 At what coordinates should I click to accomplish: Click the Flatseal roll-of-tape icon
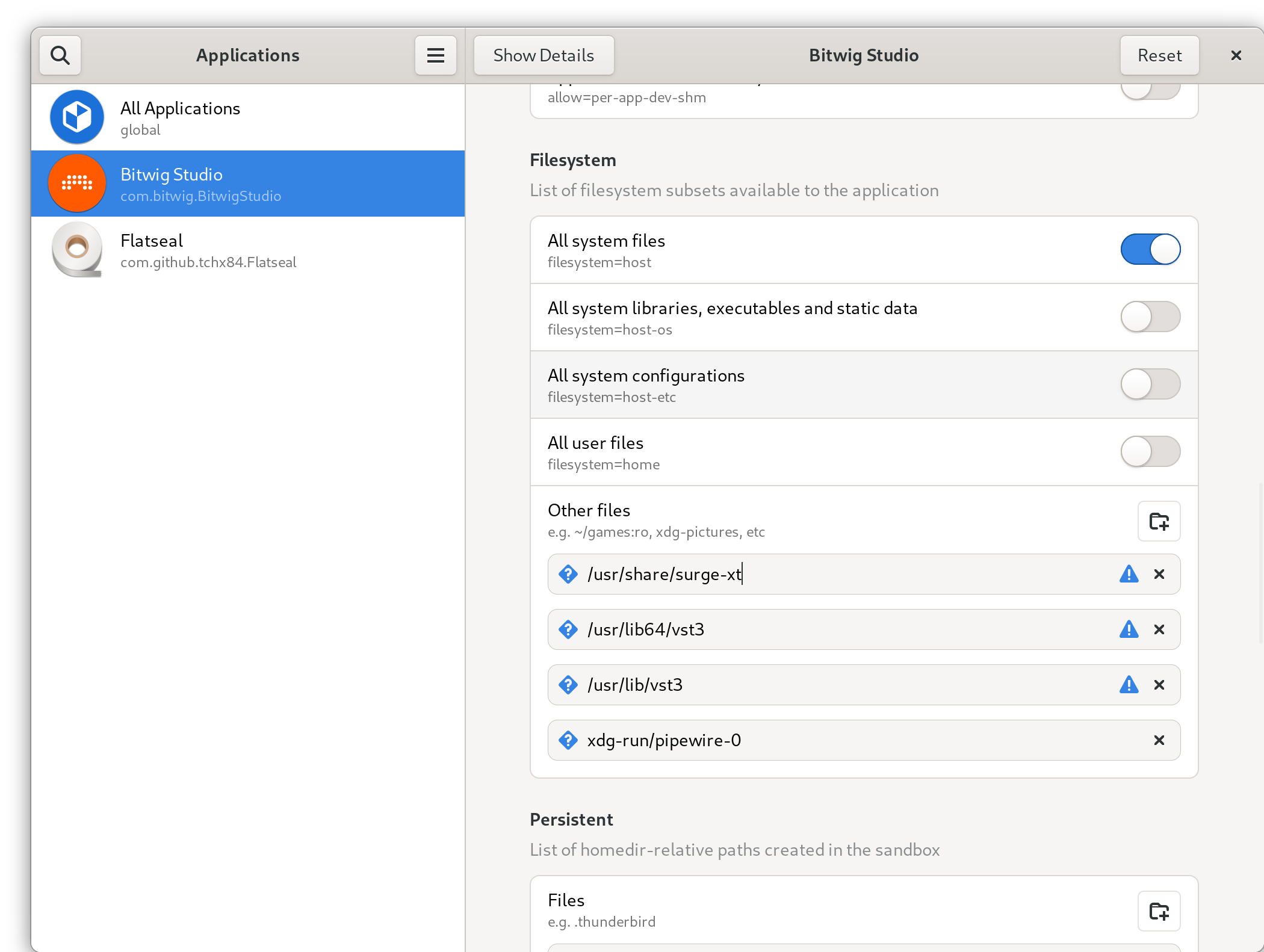tap(77, 250)
